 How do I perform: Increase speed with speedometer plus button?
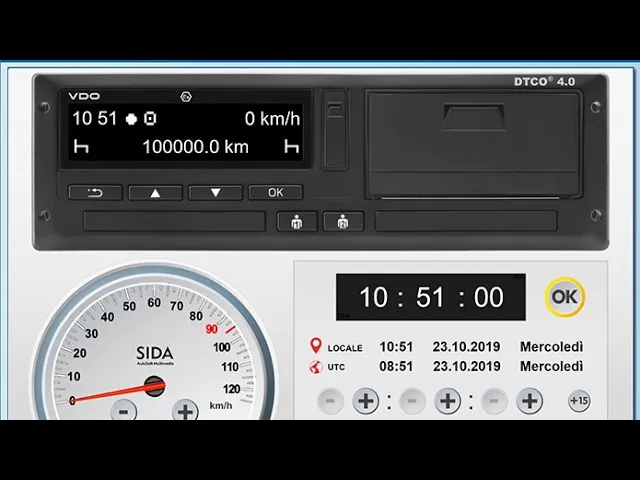click(x=185, y=410)
